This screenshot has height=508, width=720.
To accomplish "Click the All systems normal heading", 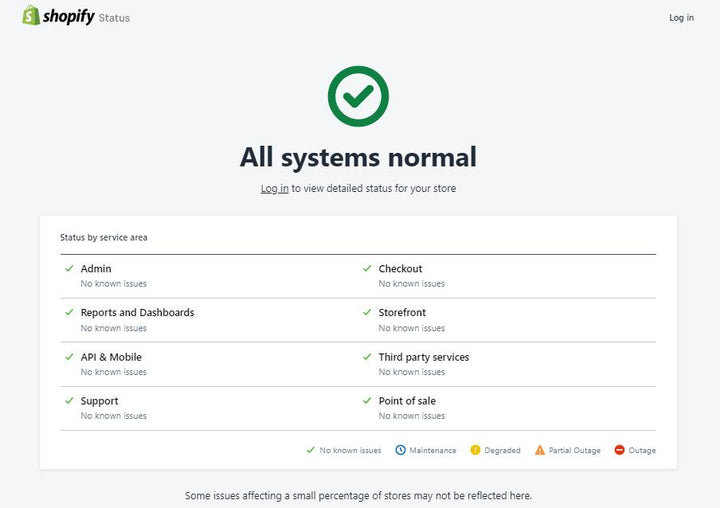I will point(358,157).
